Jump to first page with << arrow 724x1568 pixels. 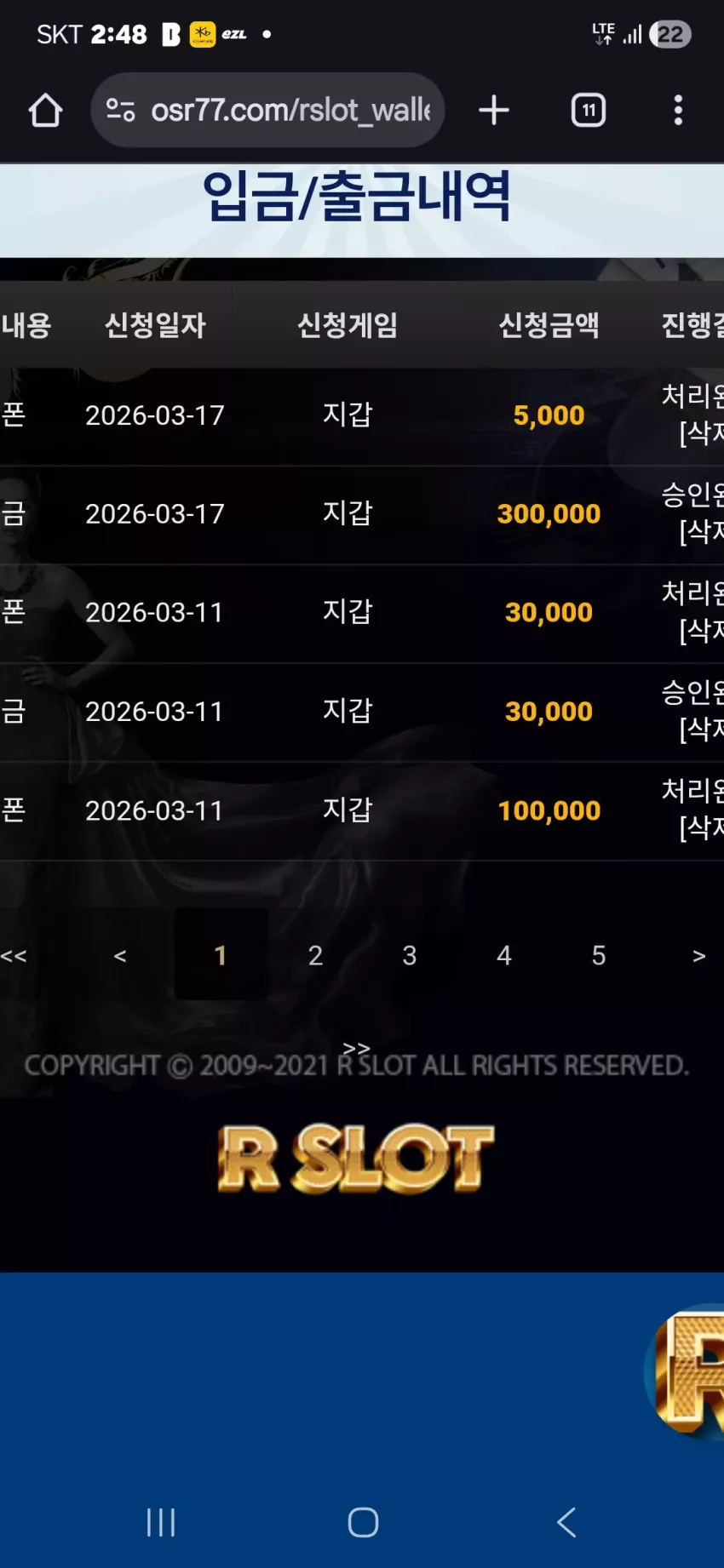tap(14, 956)
